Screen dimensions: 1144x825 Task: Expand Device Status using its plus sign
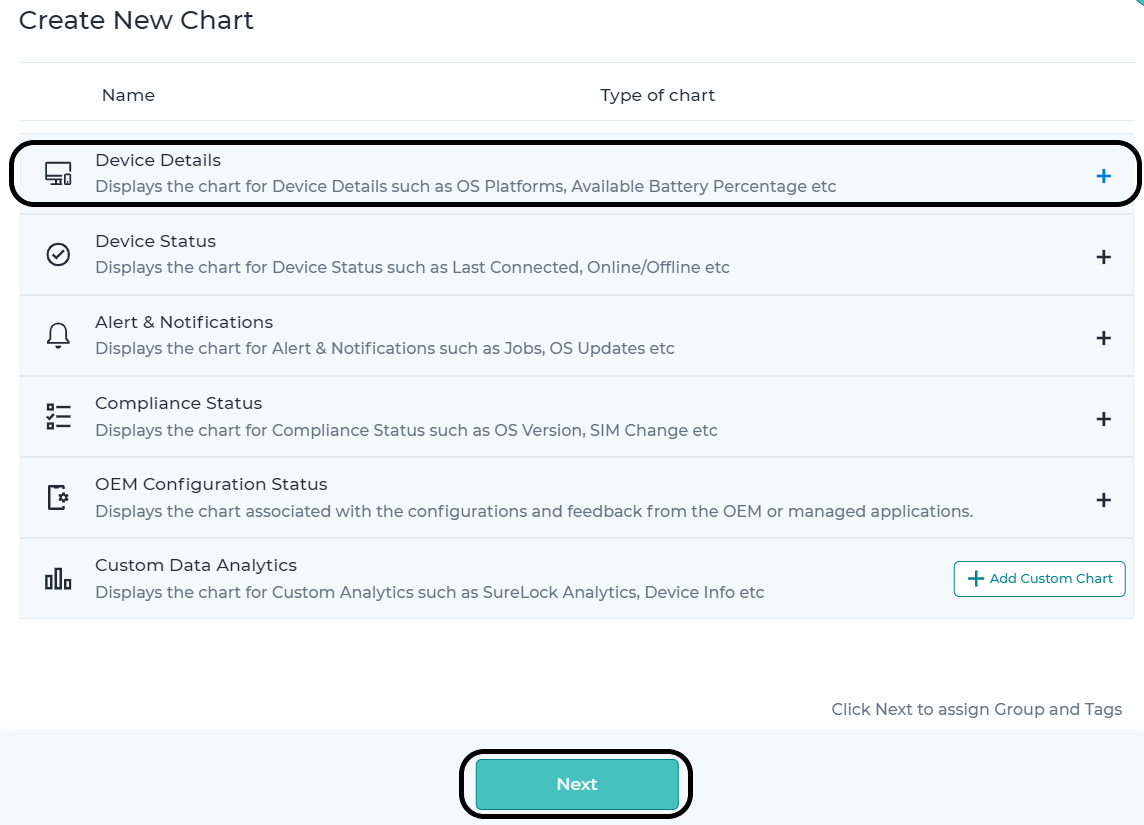tap(1104, 257)
